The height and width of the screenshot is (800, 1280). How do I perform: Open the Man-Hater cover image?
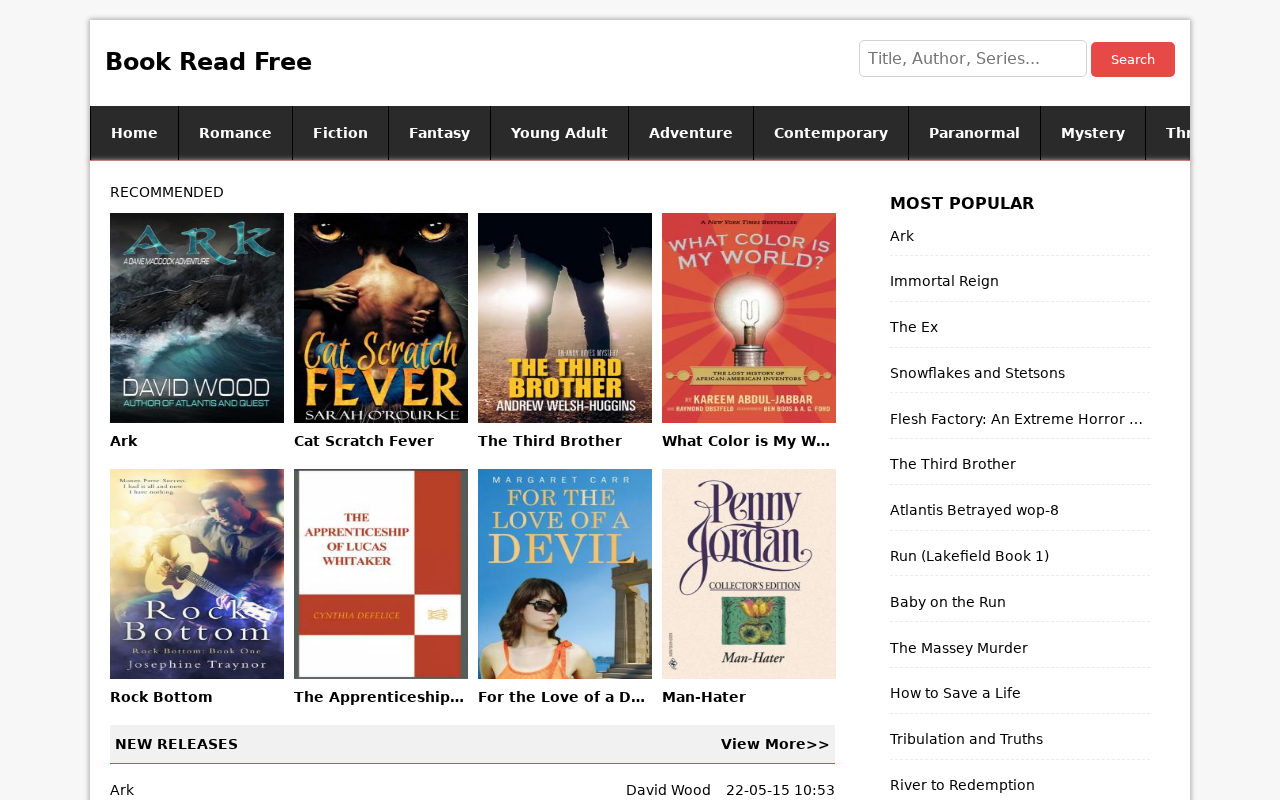click(749, 574)
